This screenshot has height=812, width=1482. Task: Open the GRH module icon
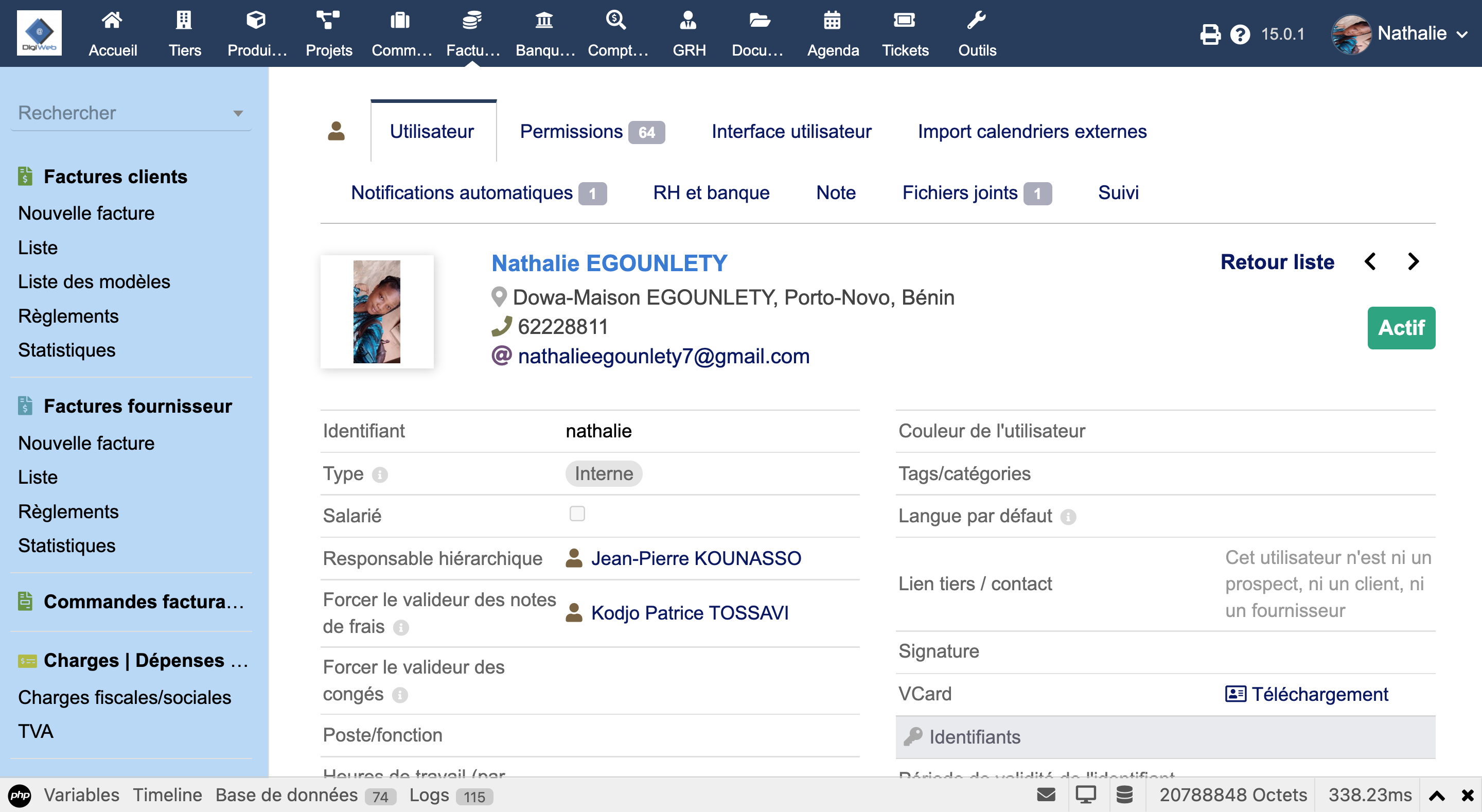[688, 21]
